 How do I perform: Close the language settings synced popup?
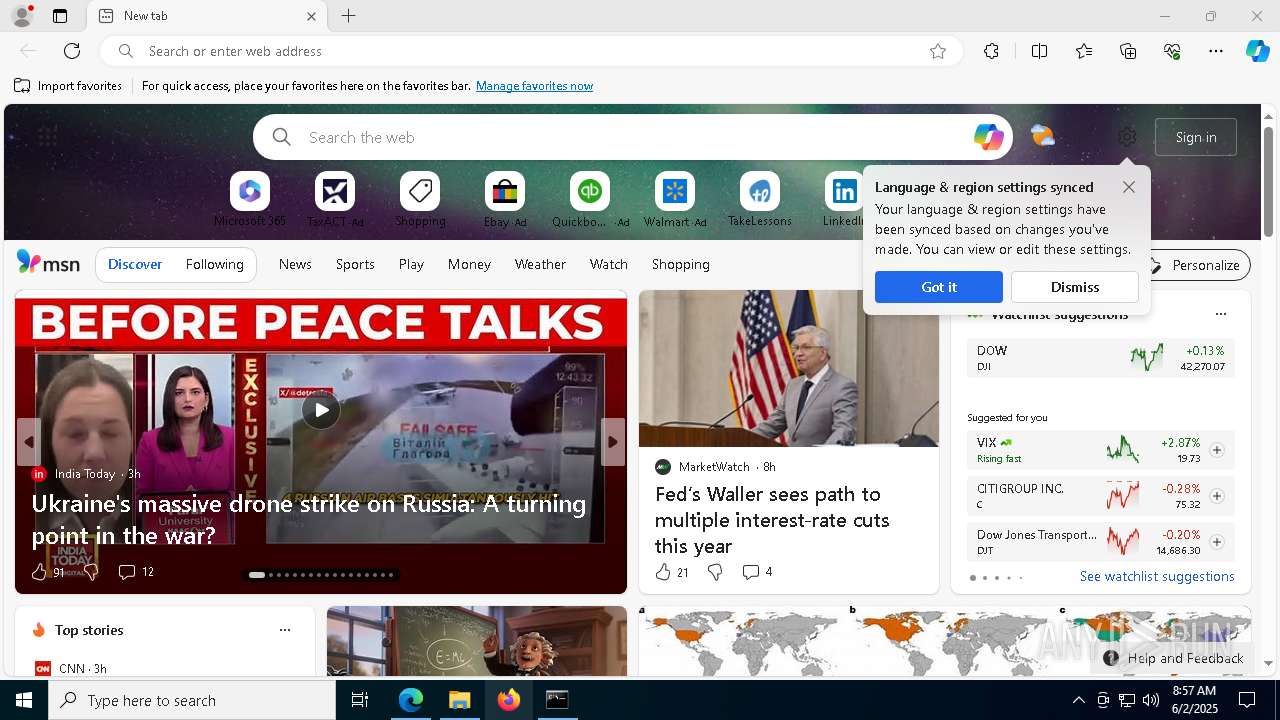click(1128, 187)
